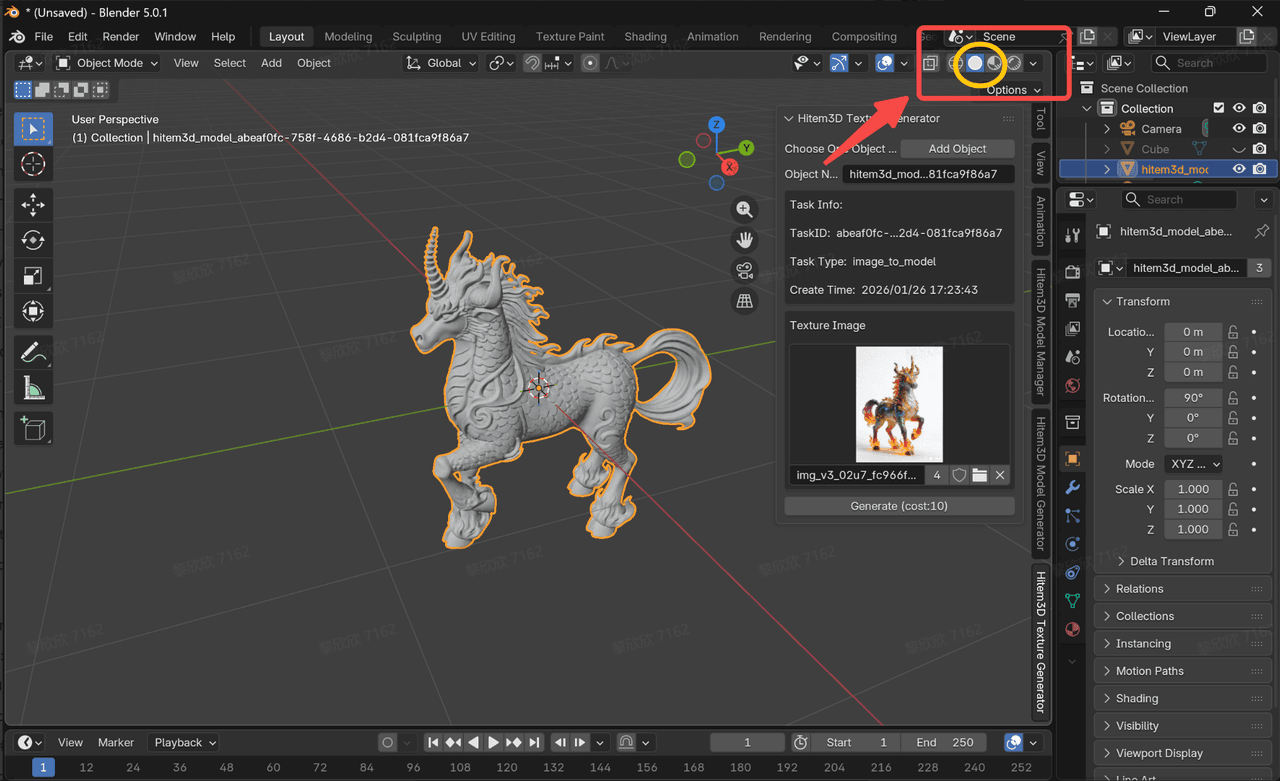Viewport: 1280px width, 781px height.
Task: Toggle the camera view icon
Action: [744, 271]
